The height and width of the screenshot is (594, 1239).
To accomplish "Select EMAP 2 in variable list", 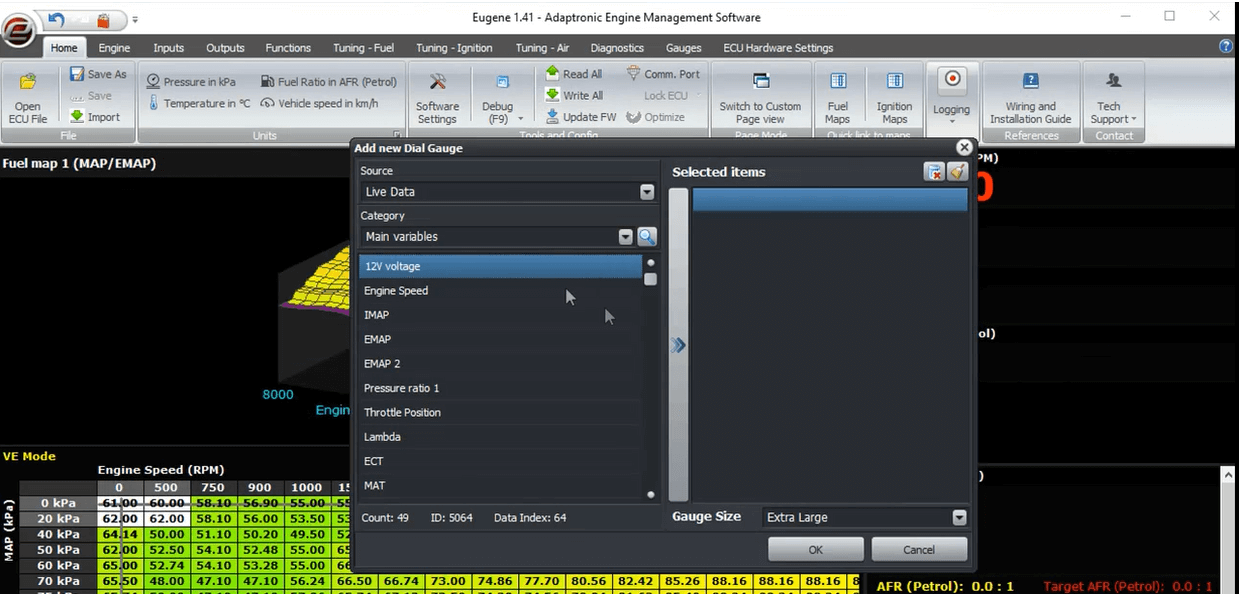I will click(500, 364).
